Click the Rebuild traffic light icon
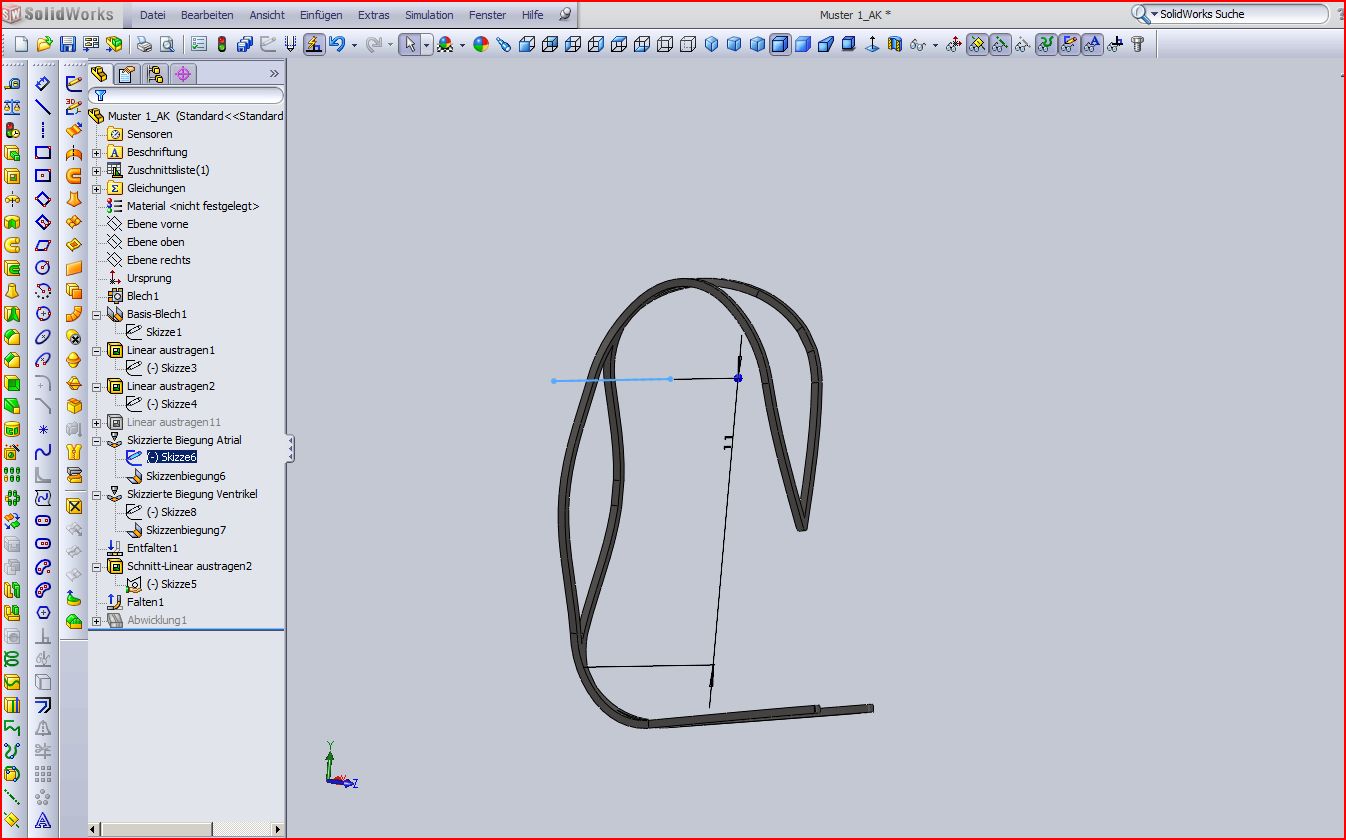The height and width of the screenshot is (840, 1346). pos(221,44)
